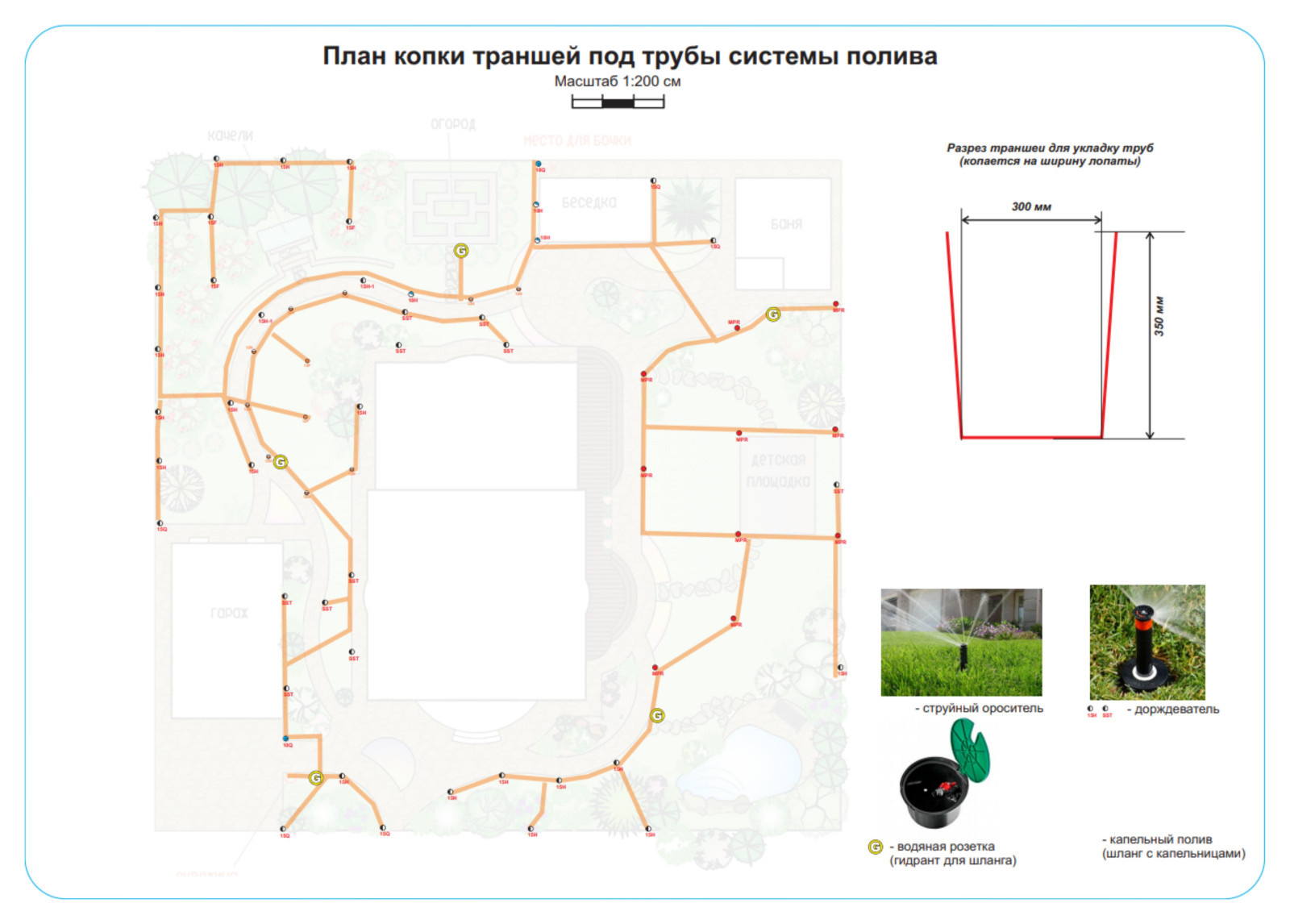
Task: Click the 1:200 scale bar
Action: pos(617,103)
